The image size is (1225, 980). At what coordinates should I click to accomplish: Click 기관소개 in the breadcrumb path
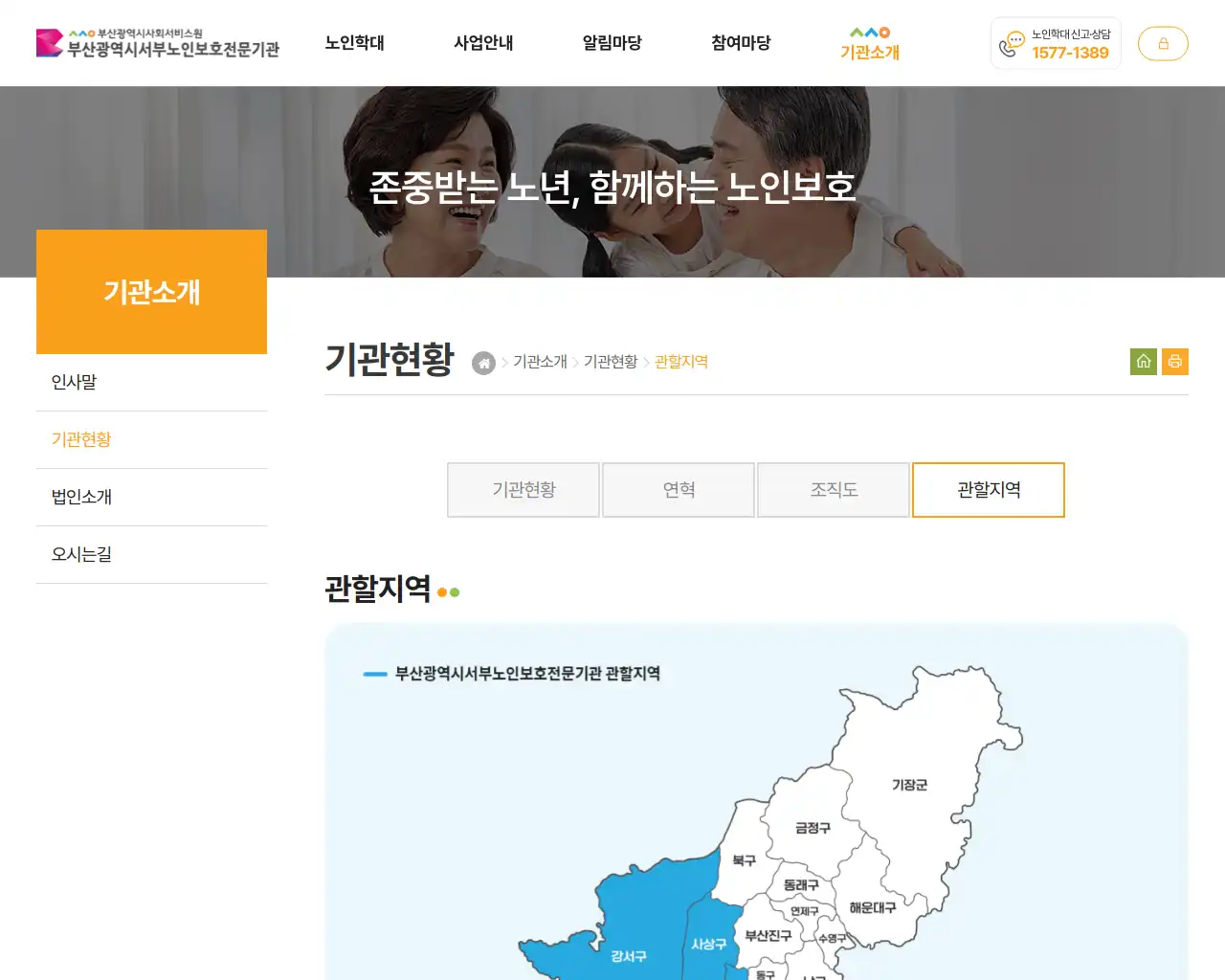(538, 362)
